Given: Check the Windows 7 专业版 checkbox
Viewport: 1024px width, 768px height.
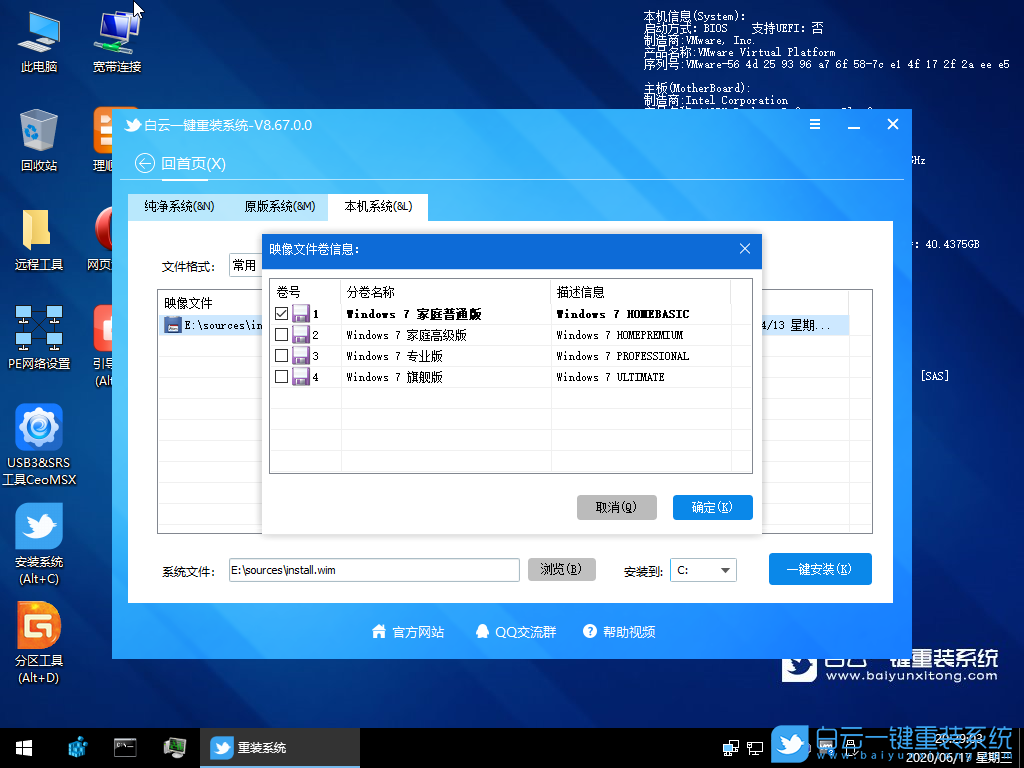Looking at the screenshot, I should coord(281,355).
